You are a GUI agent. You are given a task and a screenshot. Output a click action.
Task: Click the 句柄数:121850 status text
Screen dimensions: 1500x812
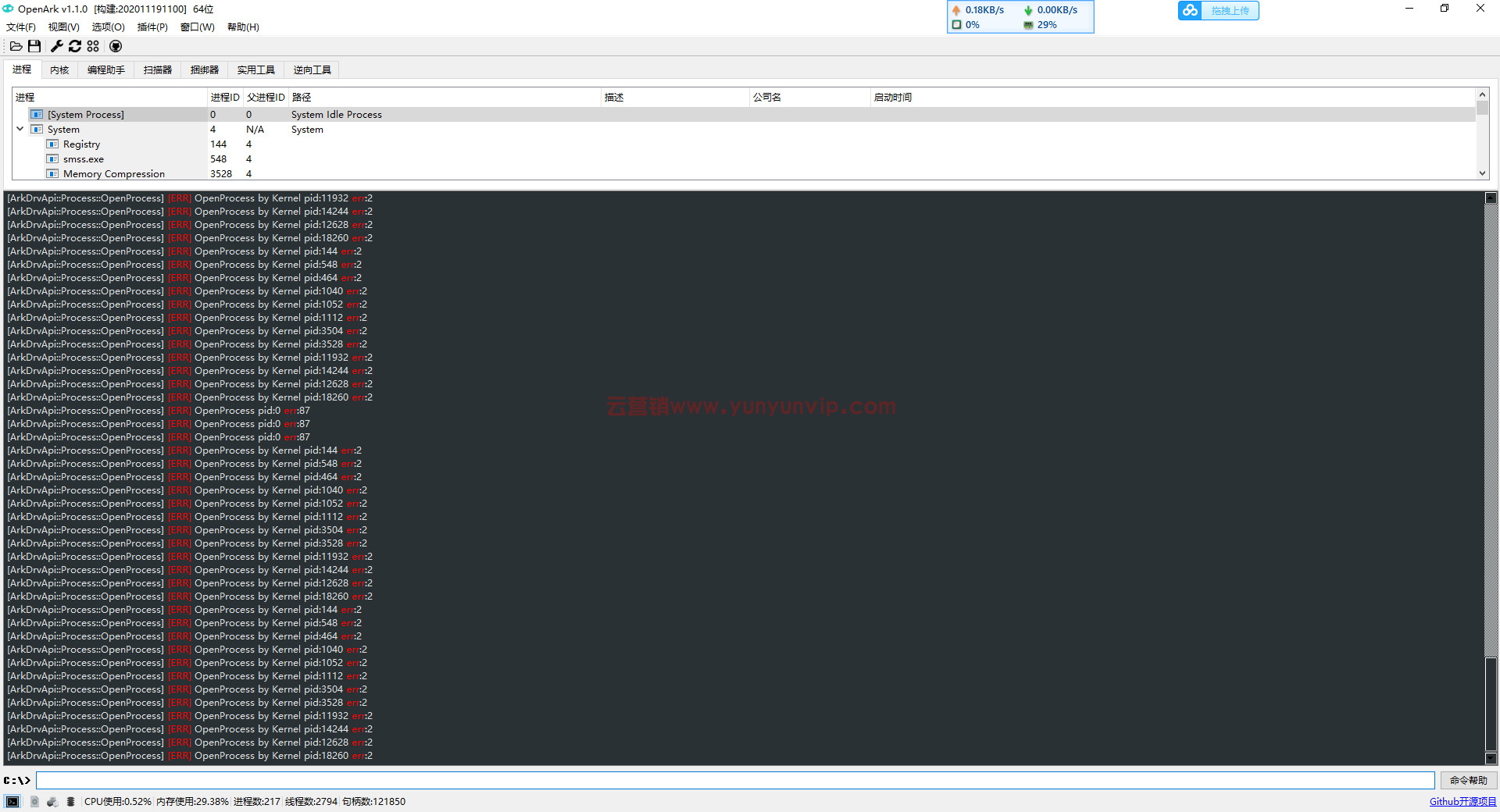373,802
